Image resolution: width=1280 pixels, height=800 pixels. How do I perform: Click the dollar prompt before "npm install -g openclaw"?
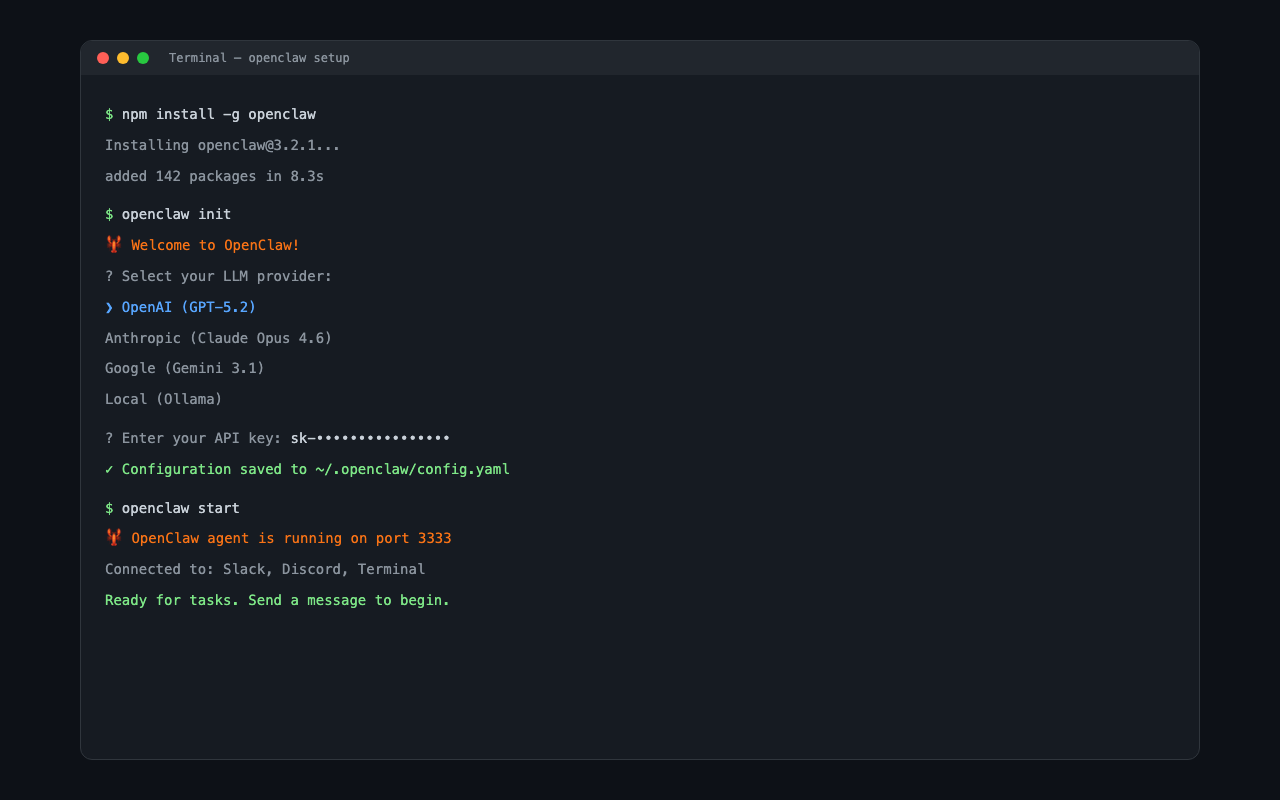pyautogui.click(x=109, y=114)
